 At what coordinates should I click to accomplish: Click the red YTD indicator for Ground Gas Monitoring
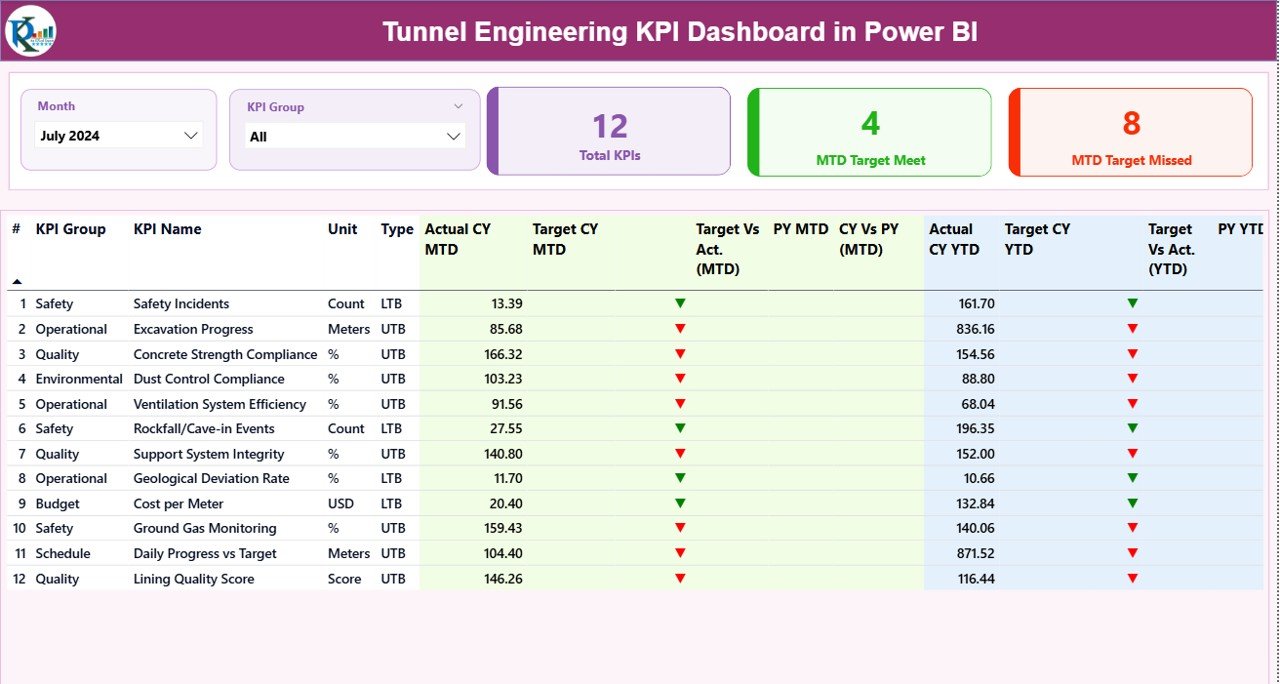pyautogui.click(x=1131, y=528)
